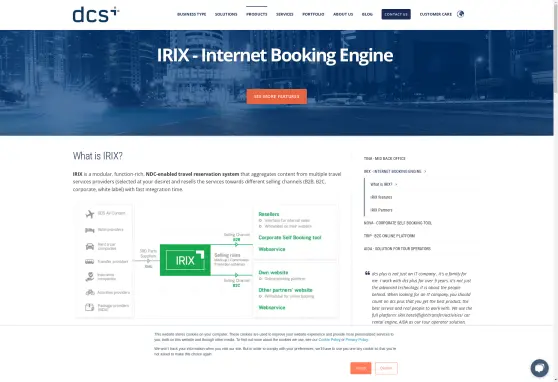Select NOVA - Corporate Self Booking Tool item

tap(398, 223)
